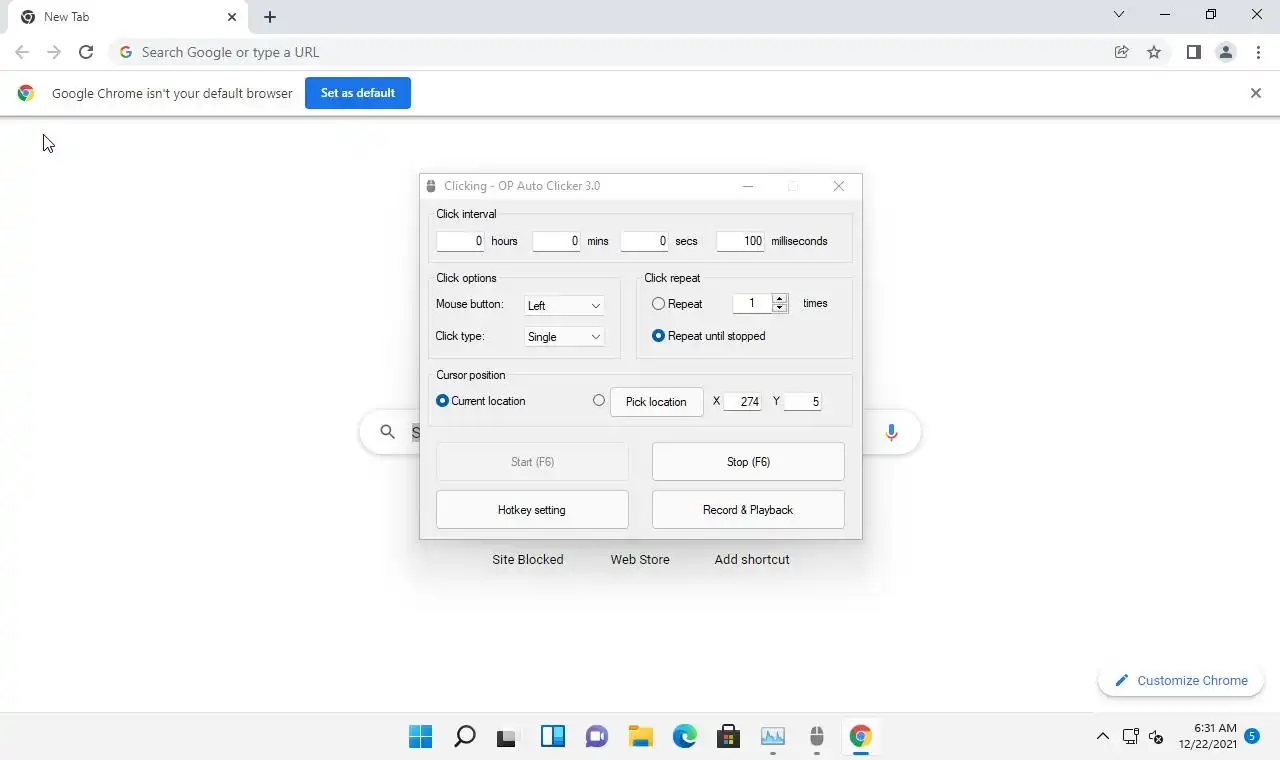Click the milliseconds field showing 100
Screen dimensions: 1280x760
[740, 241]
